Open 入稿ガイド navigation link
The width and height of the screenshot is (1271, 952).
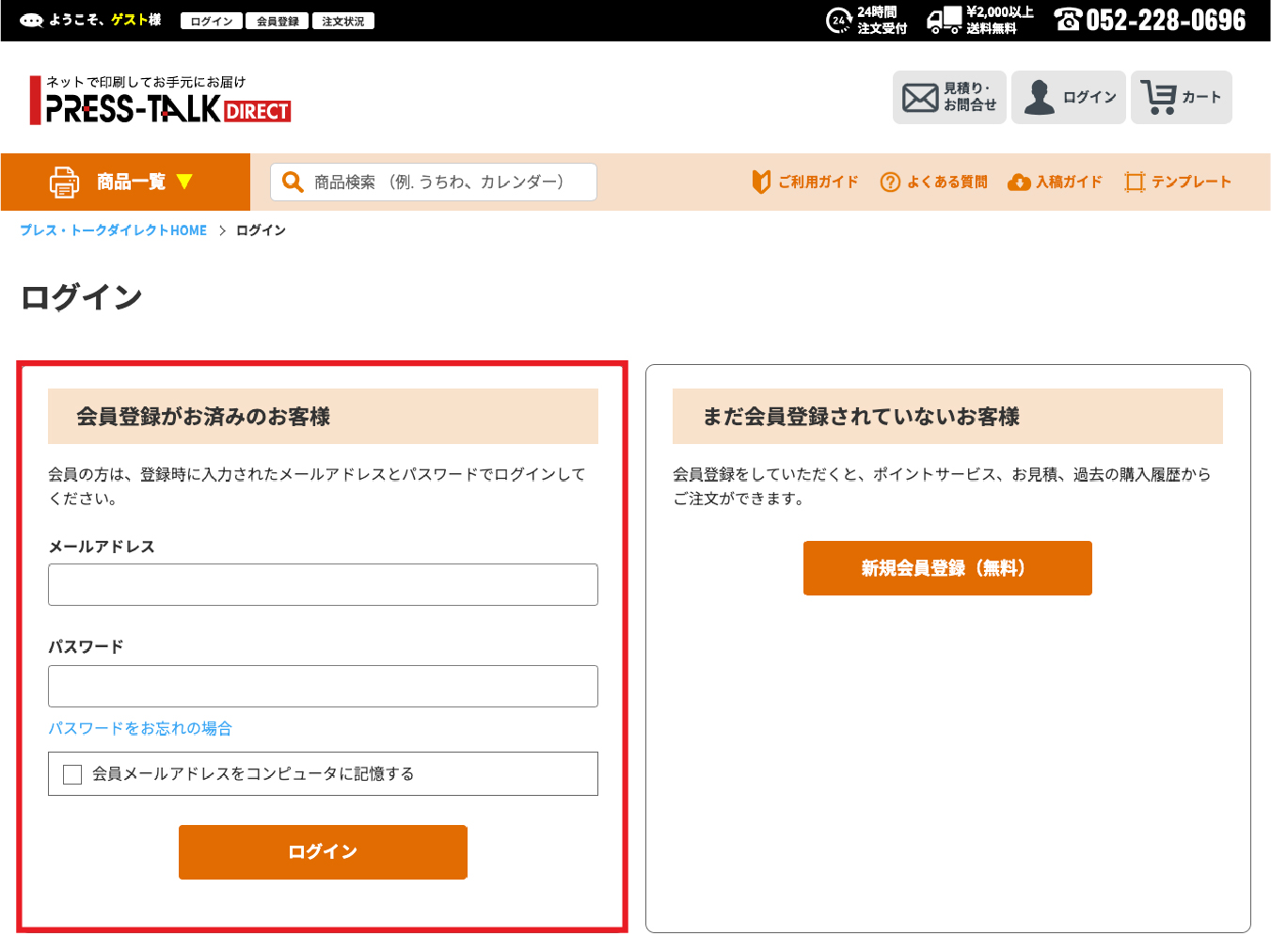point(1069,182)
